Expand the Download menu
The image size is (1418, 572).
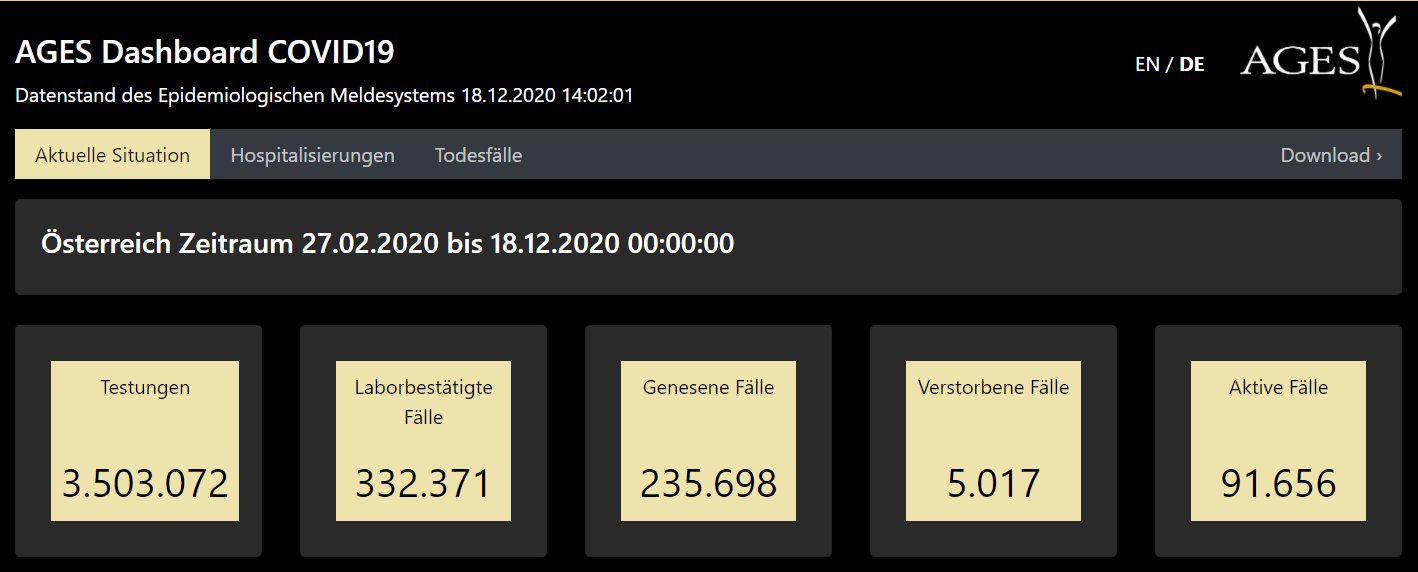pos(1331,155)
